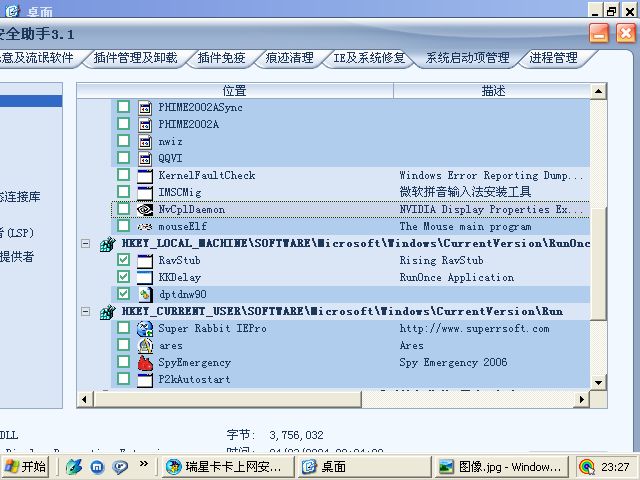Click the horizontal scrollbar thumb

coord(228,399)
